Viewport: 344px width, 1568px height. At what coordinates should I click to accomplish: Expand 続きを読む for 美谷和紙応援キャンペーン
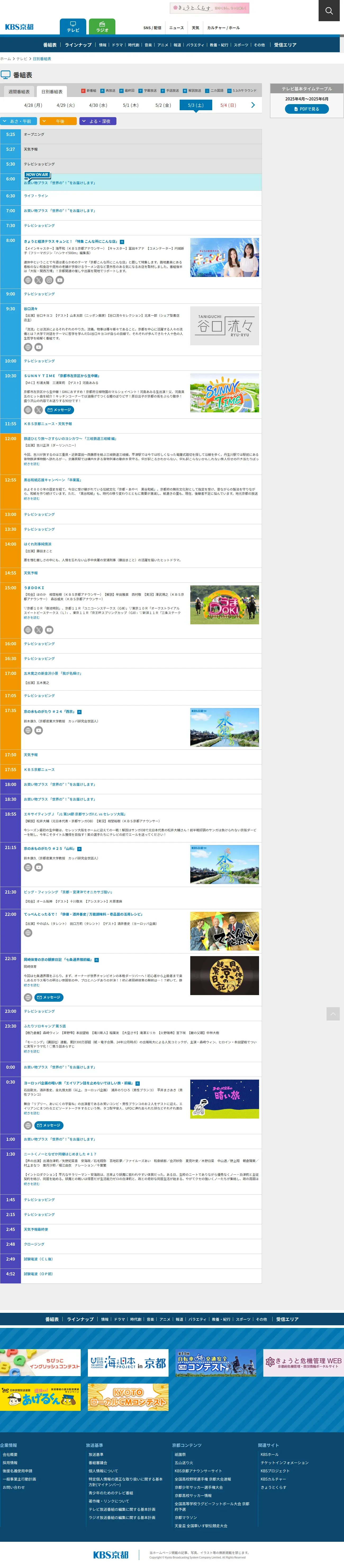click(31, 498)
